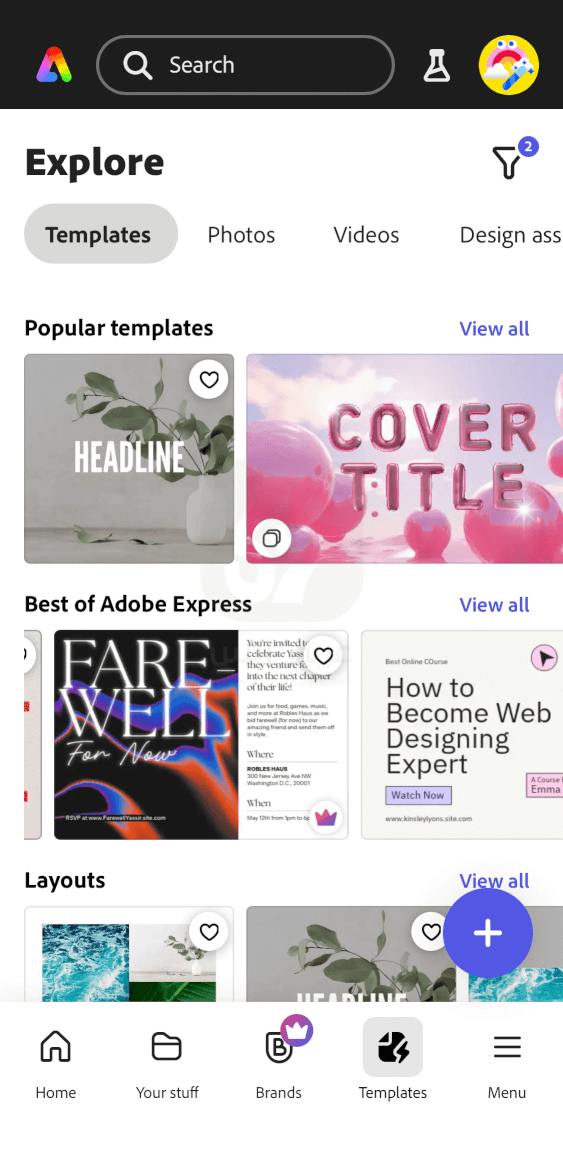Click the Best of Adobe Express heading
Screen dimensions: 563x1153
pos(138,604)
